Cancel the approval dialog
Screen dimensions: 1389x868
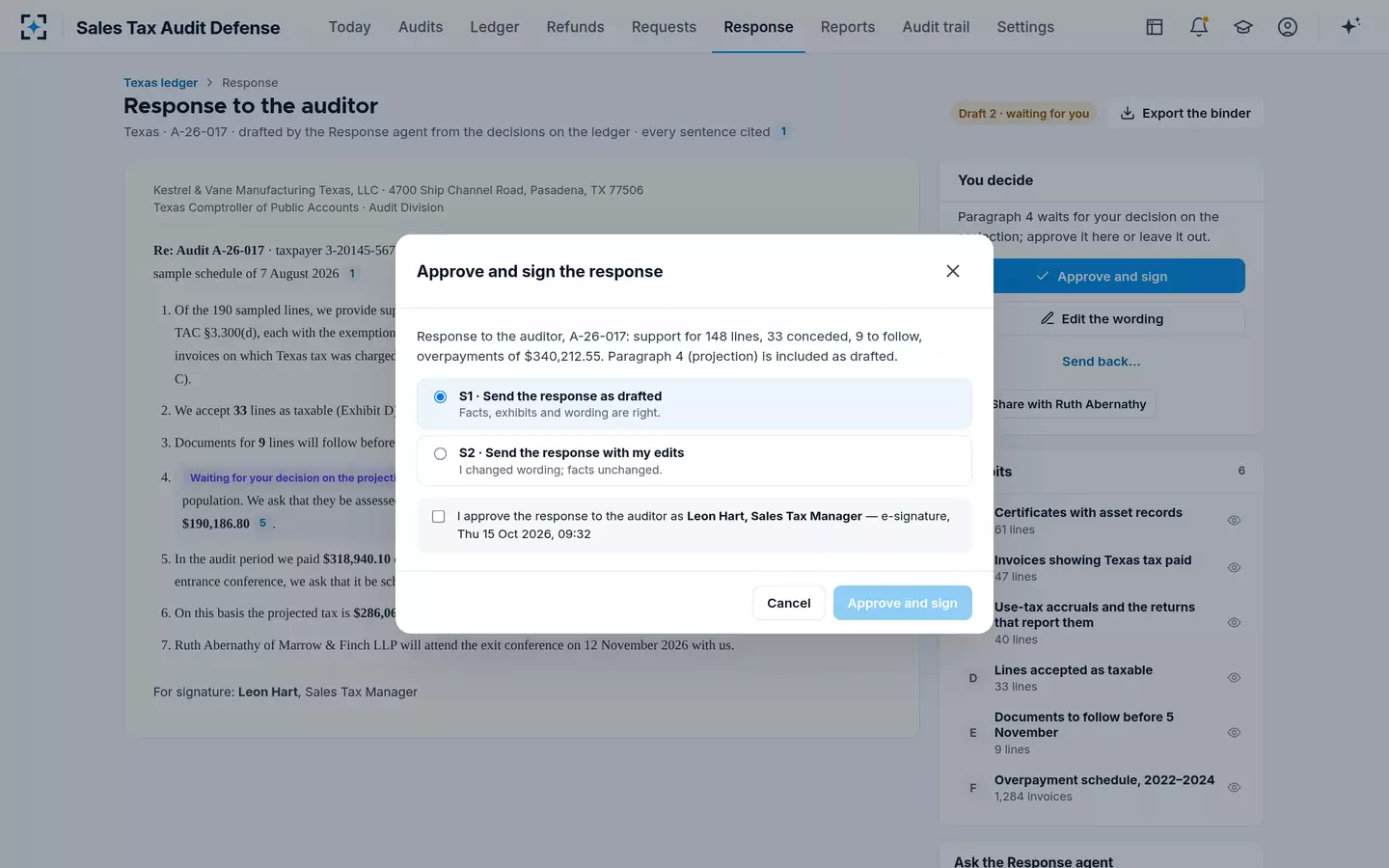[789, 603]
